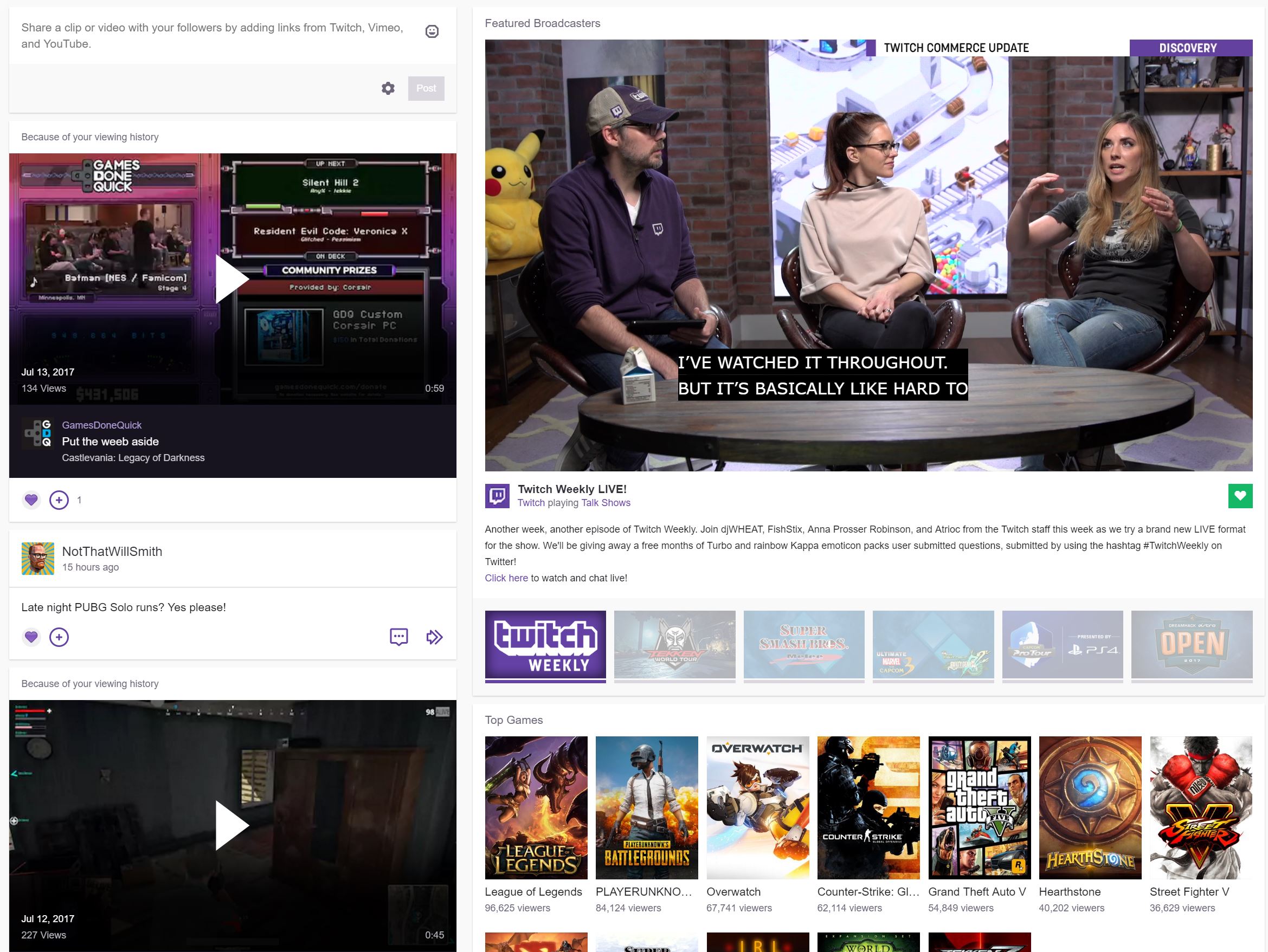
Task: Click the League of Legends title text
Action: (533, 892)
